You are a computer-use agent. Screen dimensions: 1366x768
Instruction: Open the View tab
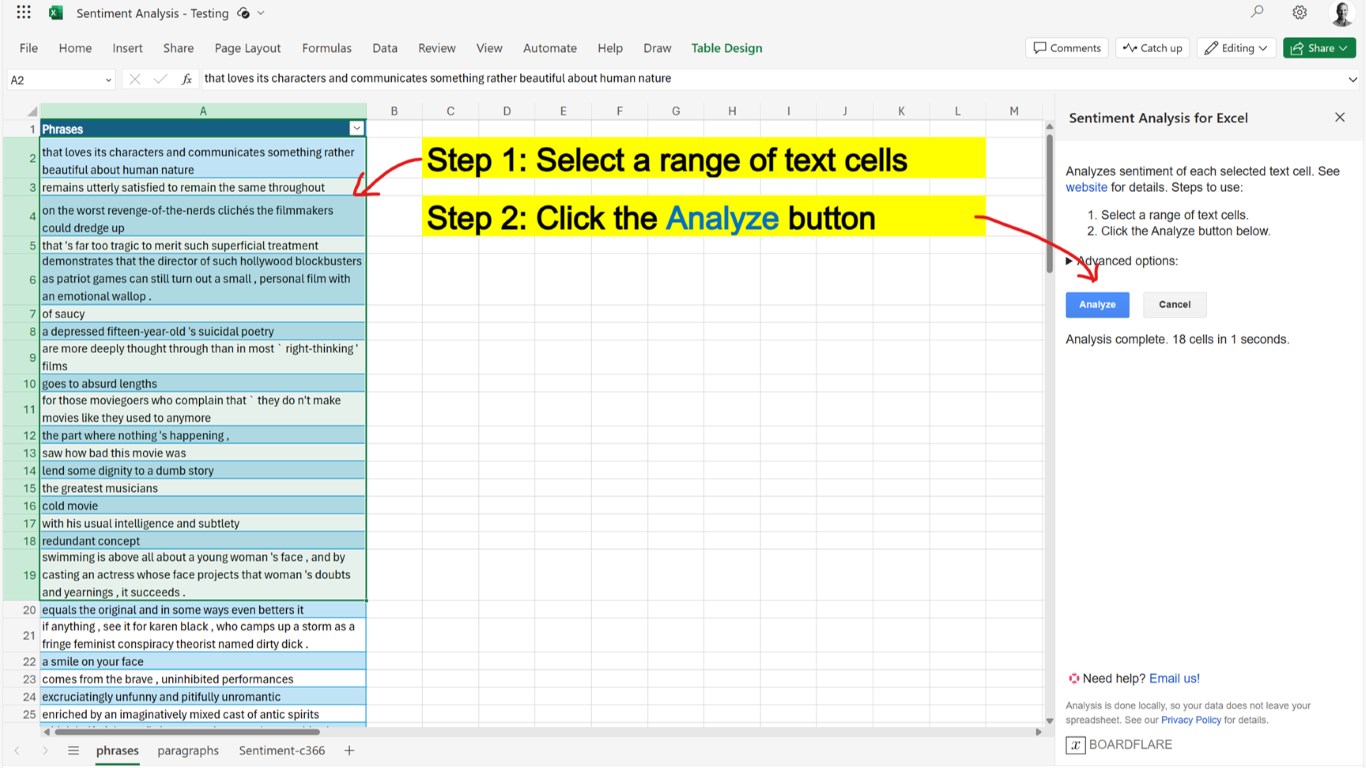point(489,48)
